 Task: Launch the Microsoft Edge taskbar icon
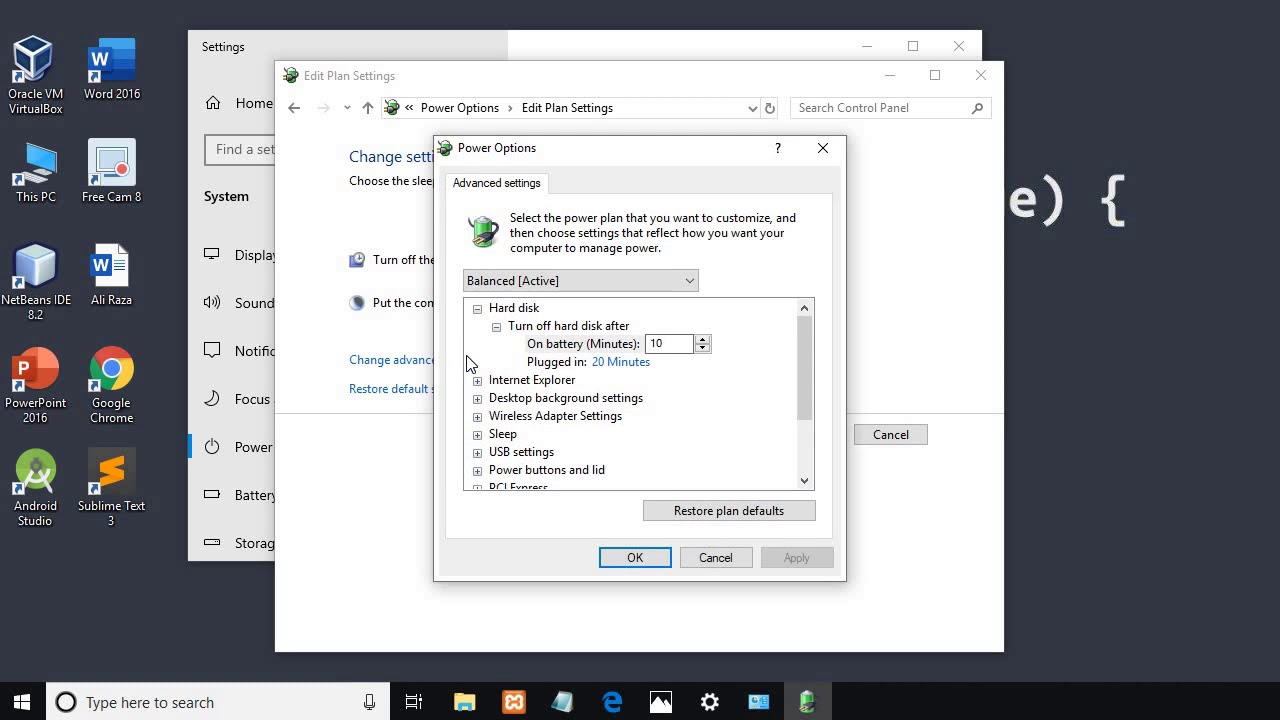tap(612, 702)
